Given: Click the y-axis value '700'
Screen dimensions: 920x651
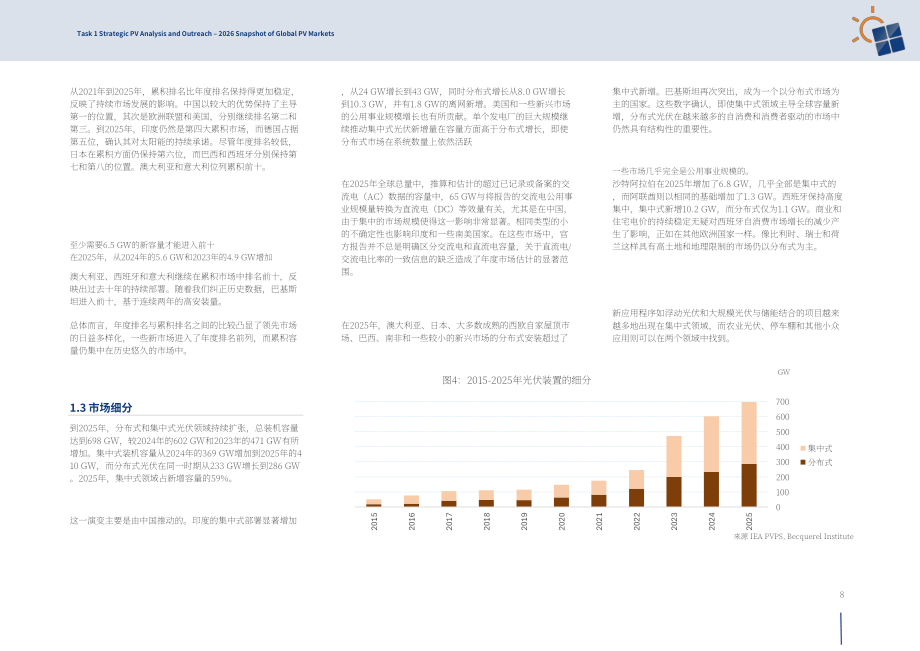Looking at the screenshot, I should pyautogui.click(x=782, y=402).
